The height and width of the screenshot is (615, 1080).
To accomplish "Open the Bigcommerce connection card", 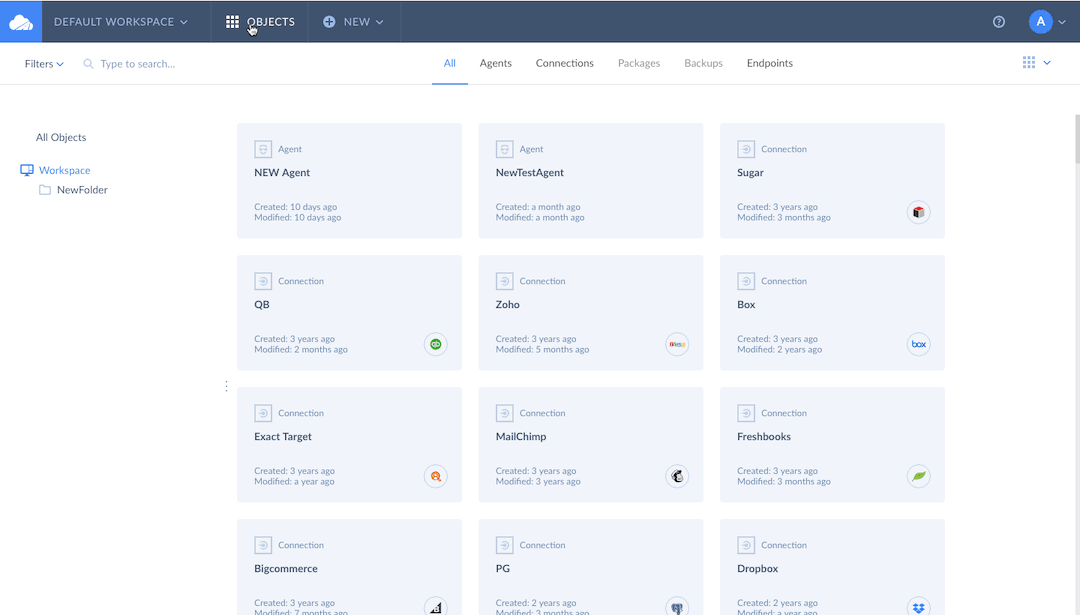I will [349, 567].
